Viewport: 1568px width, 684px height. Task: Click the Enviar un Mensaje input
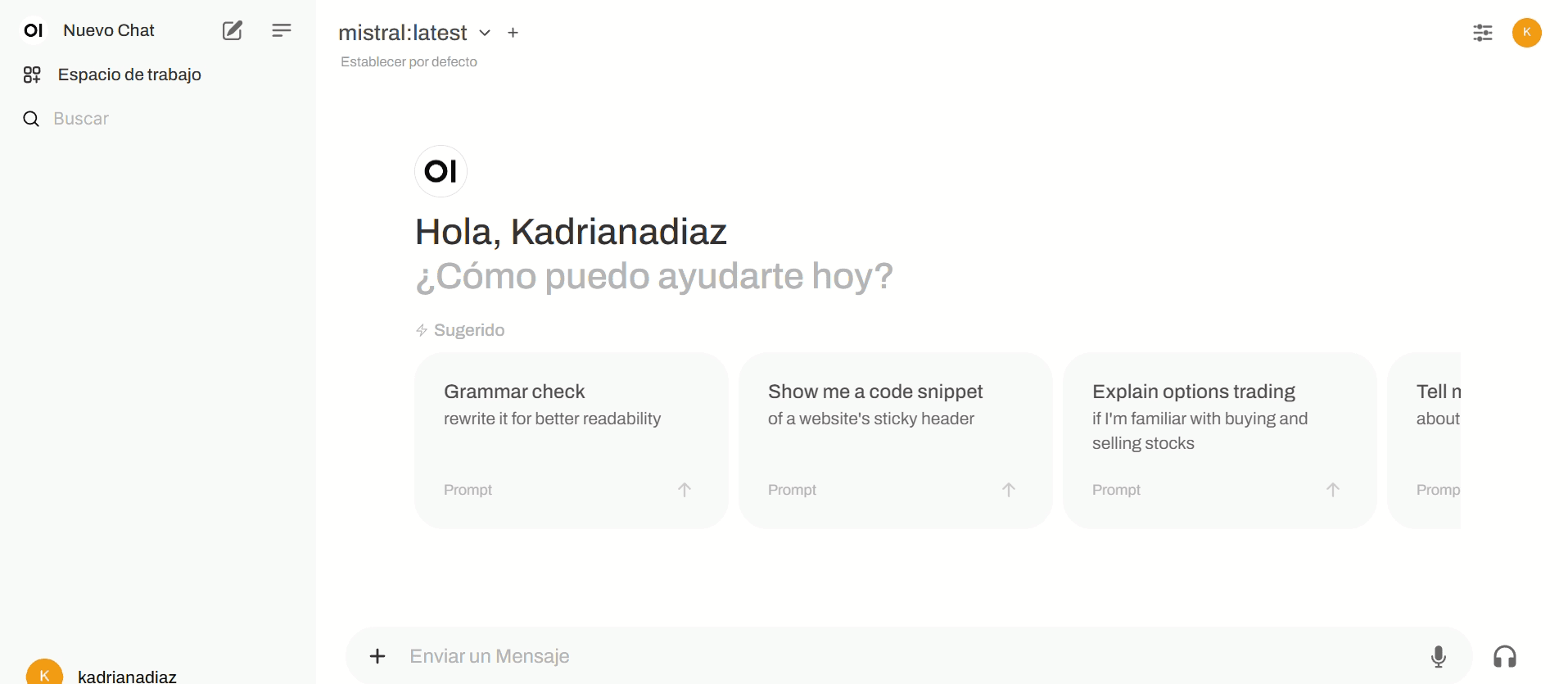909,656
